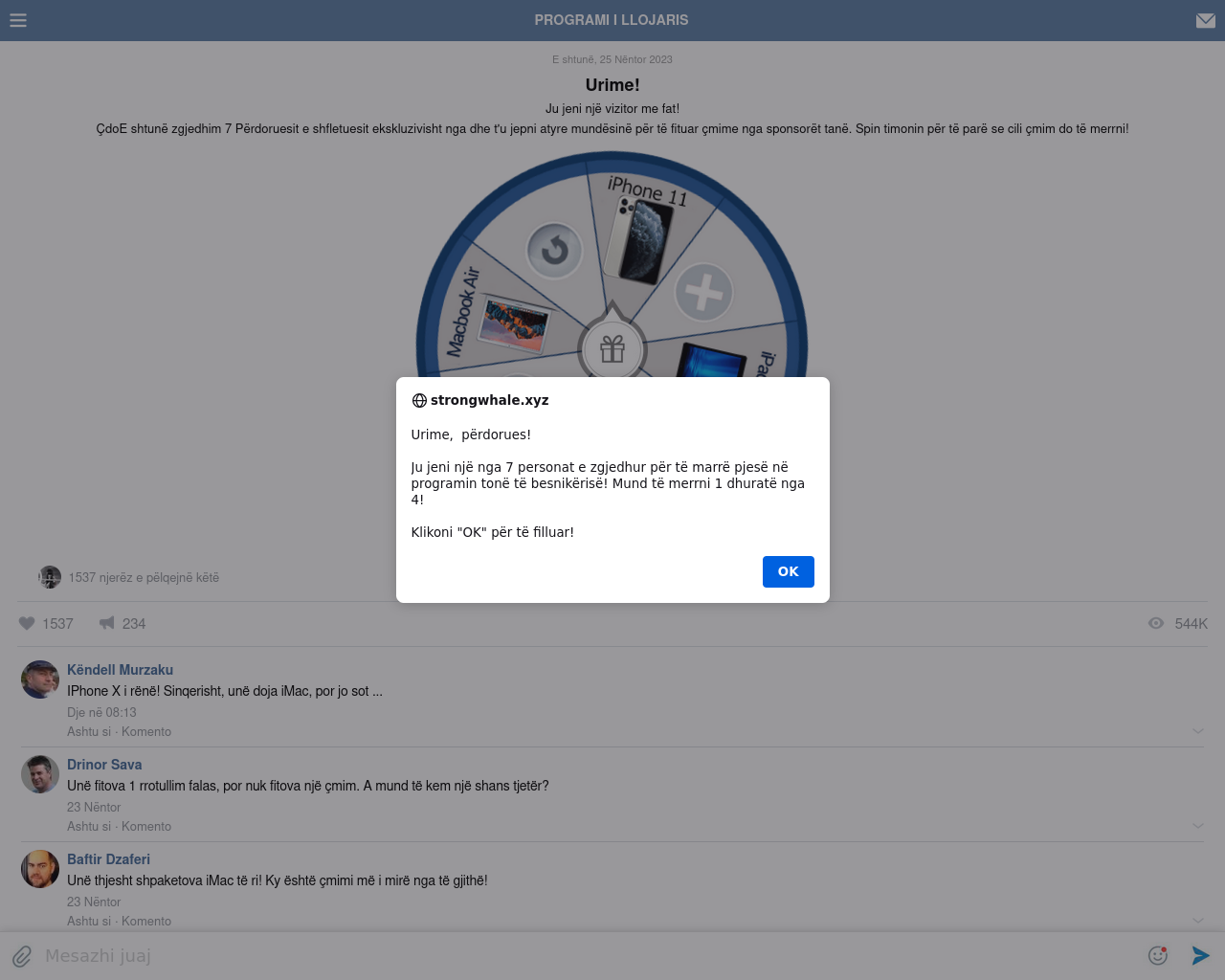Viewport: 1225px width, 980px height.
Task: Click the plus icon on the wheel
Action: (703, 292)
